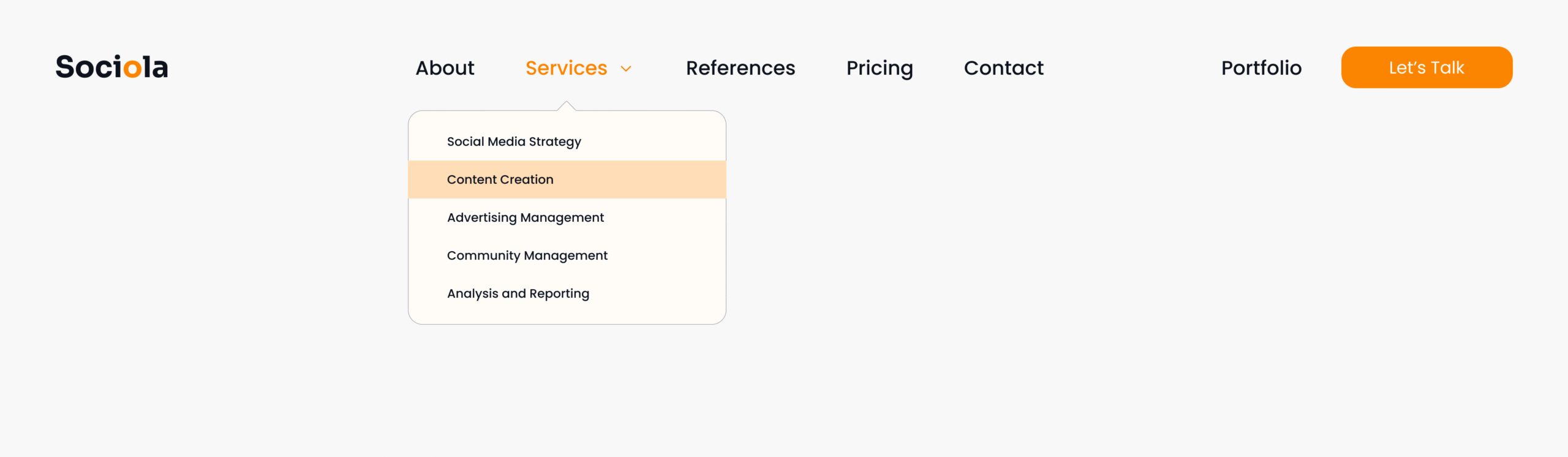Image resolution: width=1568 pixels, height=457 pixels.
Task: Click the word Advertising in the dropdown
Action: (x=481, y=217)
